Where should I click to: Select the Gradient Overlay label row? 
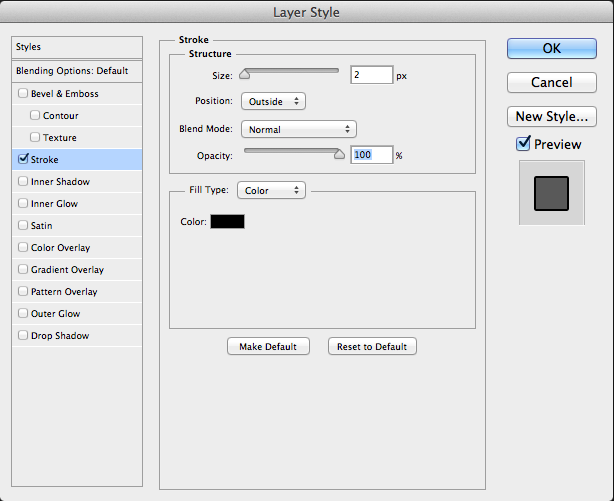pos(77,269)
